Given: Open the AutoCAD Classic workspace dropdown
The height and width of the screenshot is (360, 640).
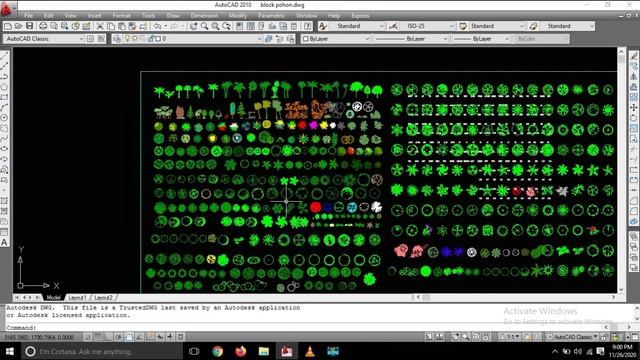Looking at the screenshot, I should [x=44, y=39].
